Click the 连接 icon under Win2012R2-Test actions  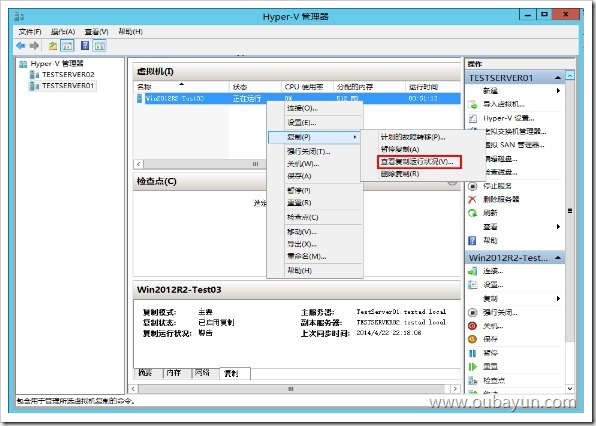coord(472,271)
